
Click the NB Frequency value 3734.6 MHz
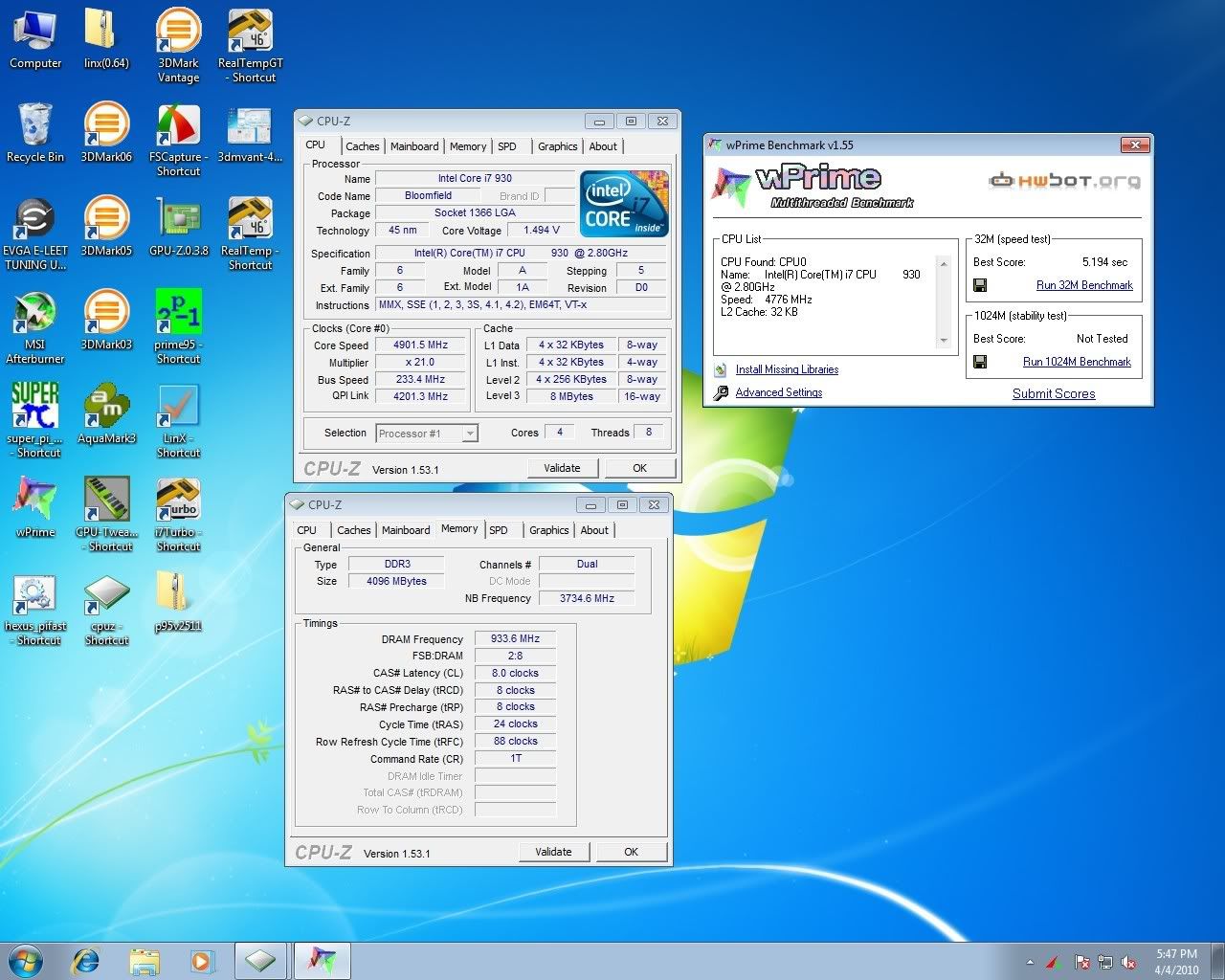[587, 598]
